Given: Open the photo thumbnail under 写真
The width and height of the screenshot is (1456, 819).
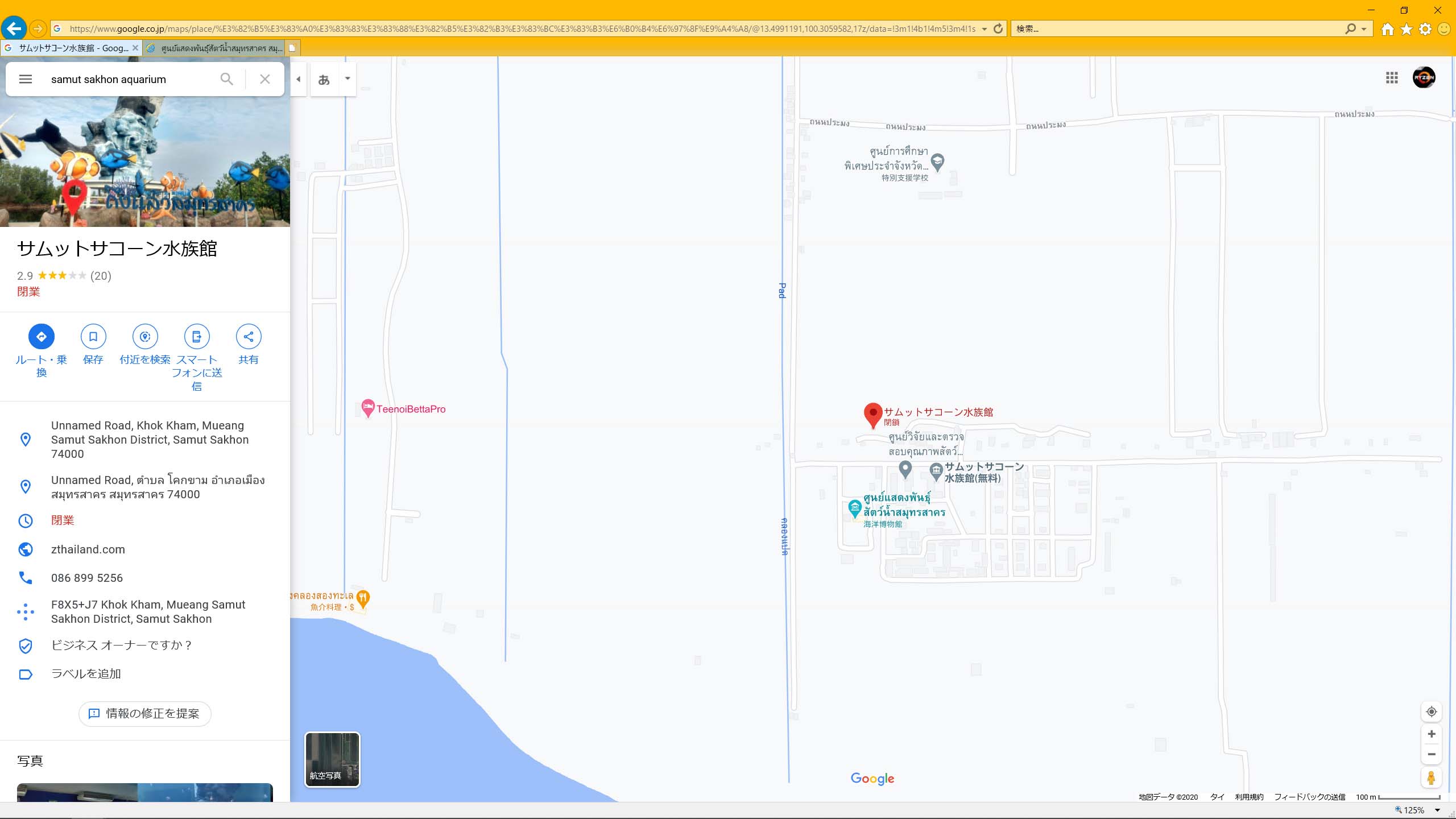Looking at the screenshot, I should pos(145,792).
